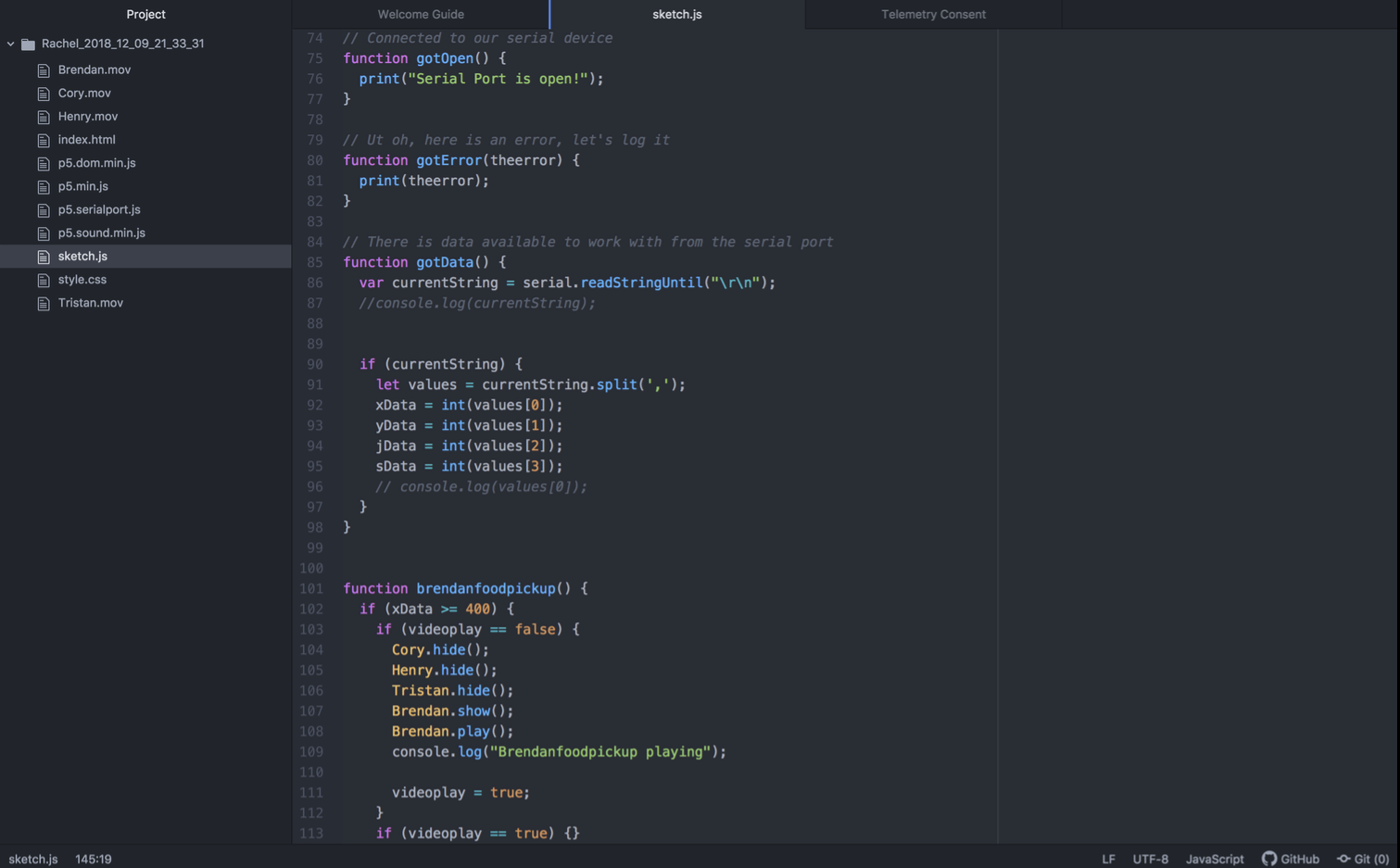Place cursor on brendanfoodpickup function name

tap(486, 588)
